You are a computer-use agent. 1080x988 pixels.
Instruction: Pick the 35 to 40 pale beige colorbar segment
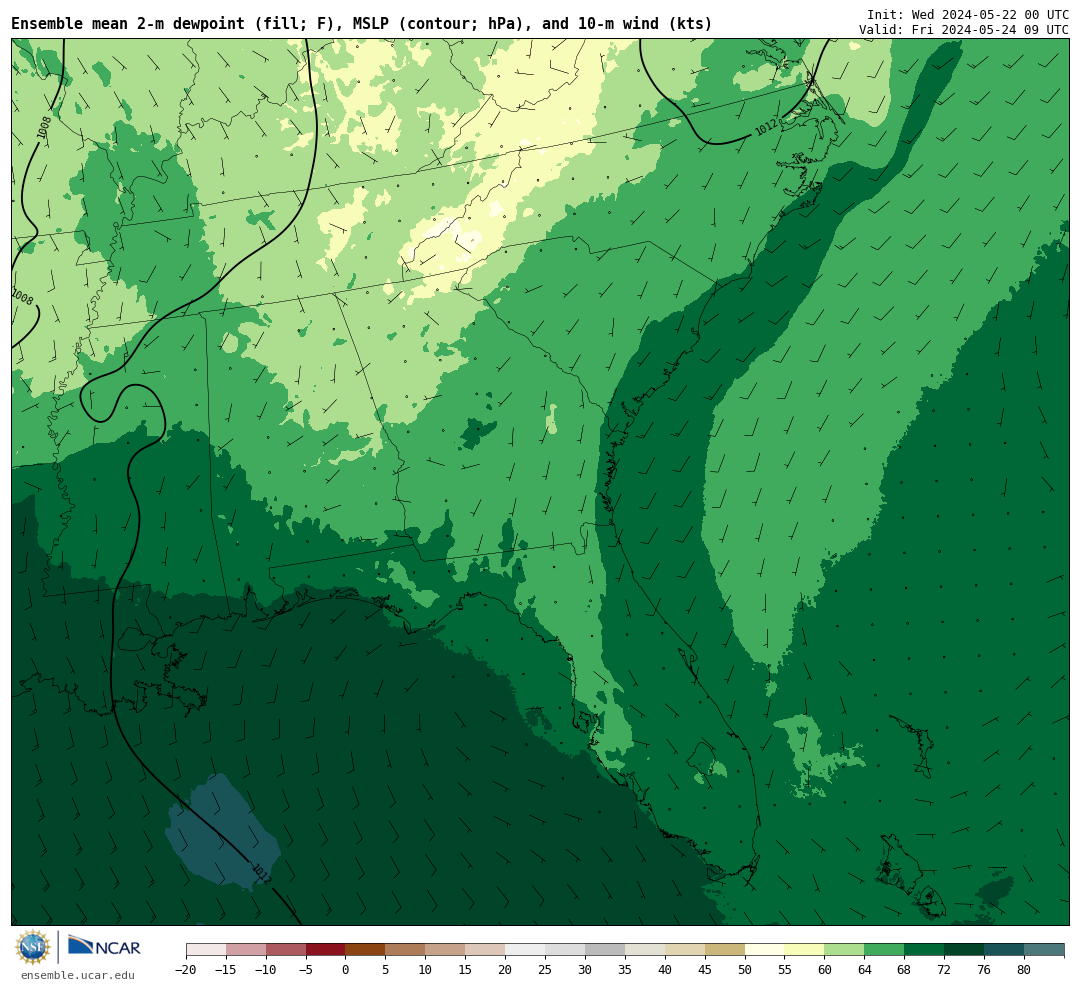[645, 950]
